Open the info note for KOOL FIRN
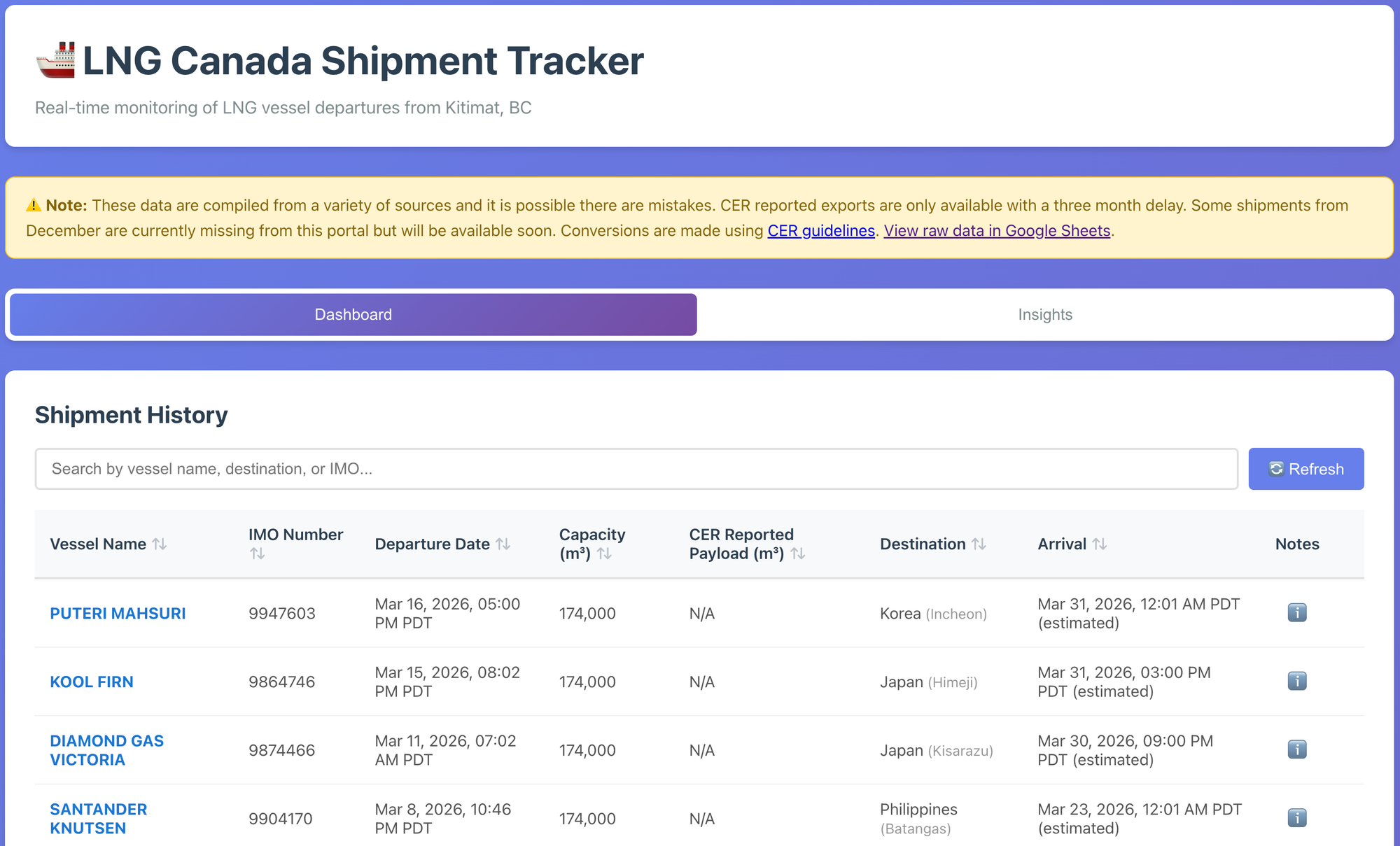1400x846 pixels. [1296, 682]
